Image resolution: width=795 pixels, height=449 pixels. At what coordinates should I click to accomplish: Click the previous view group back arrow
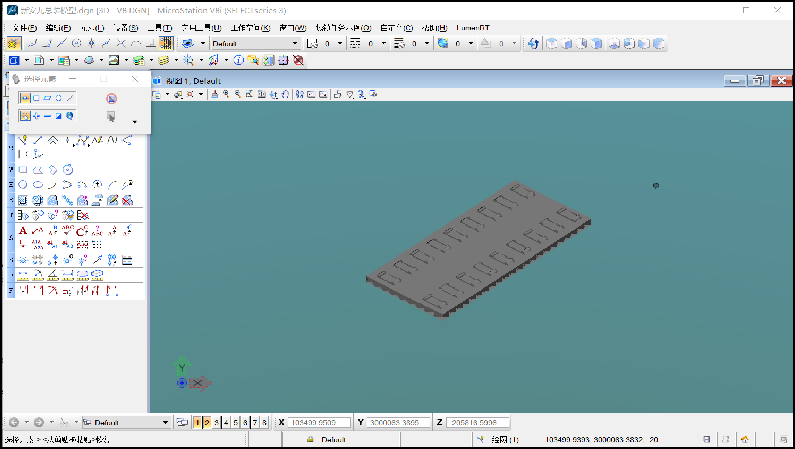[x=14, y=422]
